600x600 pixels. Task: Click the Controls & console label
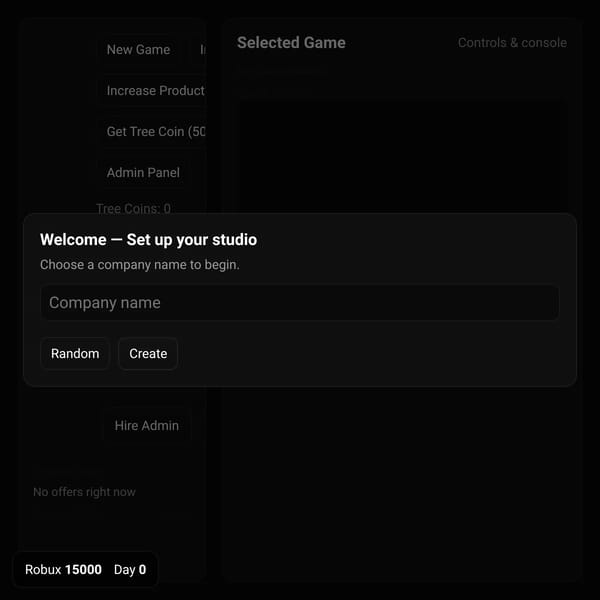click(512, 42)
